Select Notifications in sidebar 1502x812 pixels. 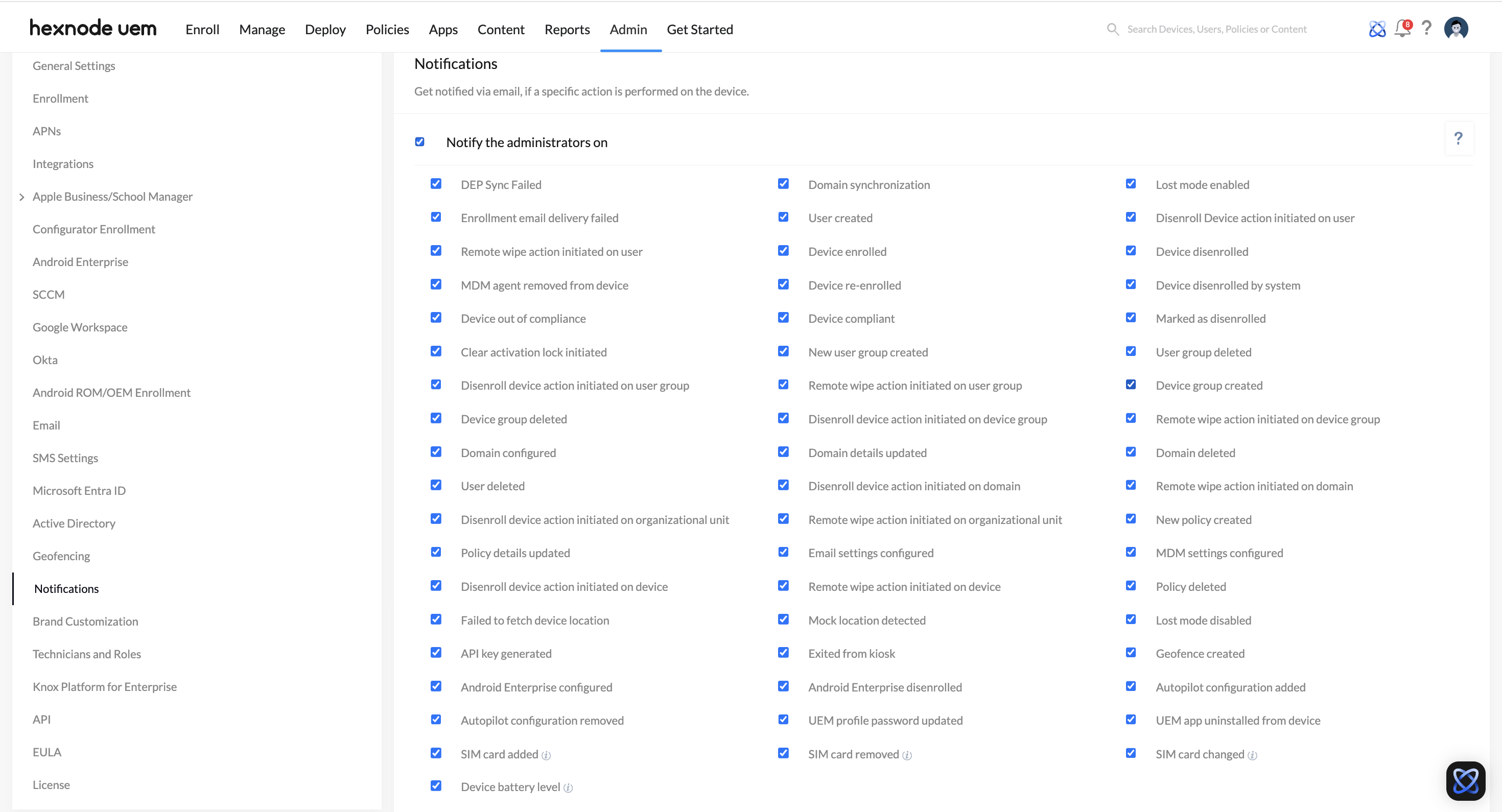click(x=66, y=588)
